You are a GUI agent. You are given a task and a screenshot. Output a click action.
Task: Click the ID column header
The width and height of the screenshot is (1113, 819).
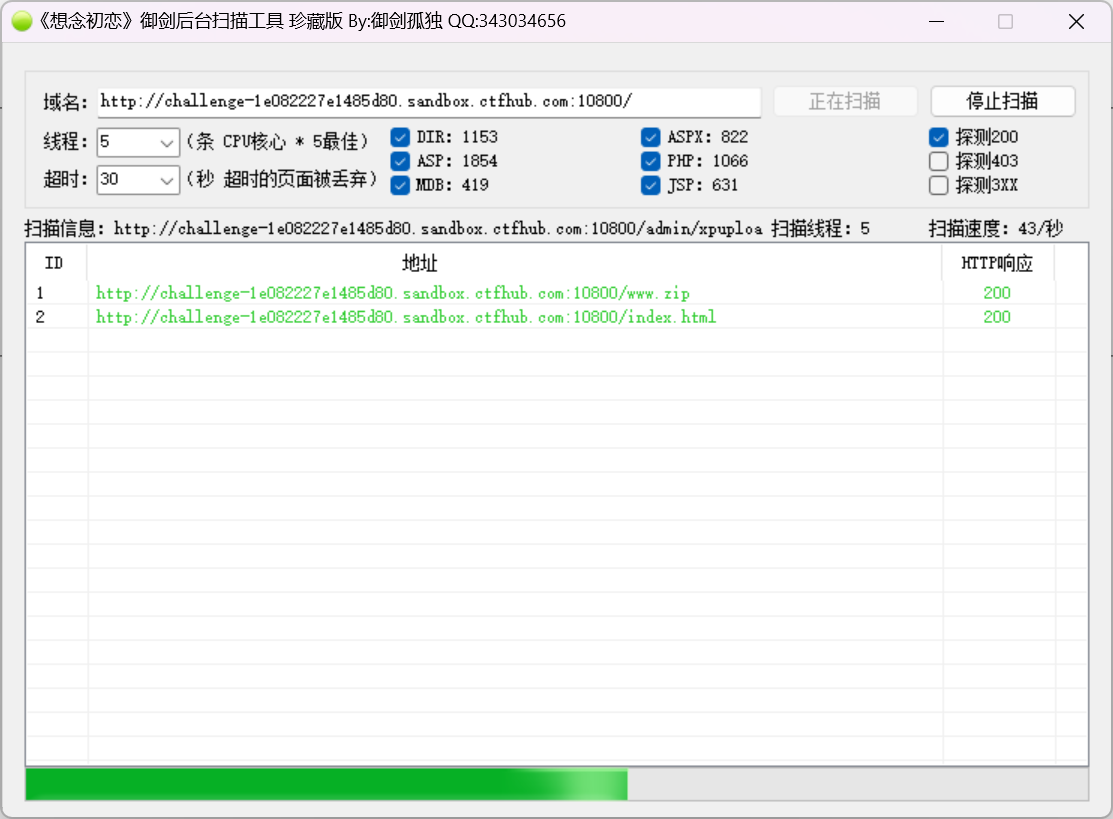55,264
